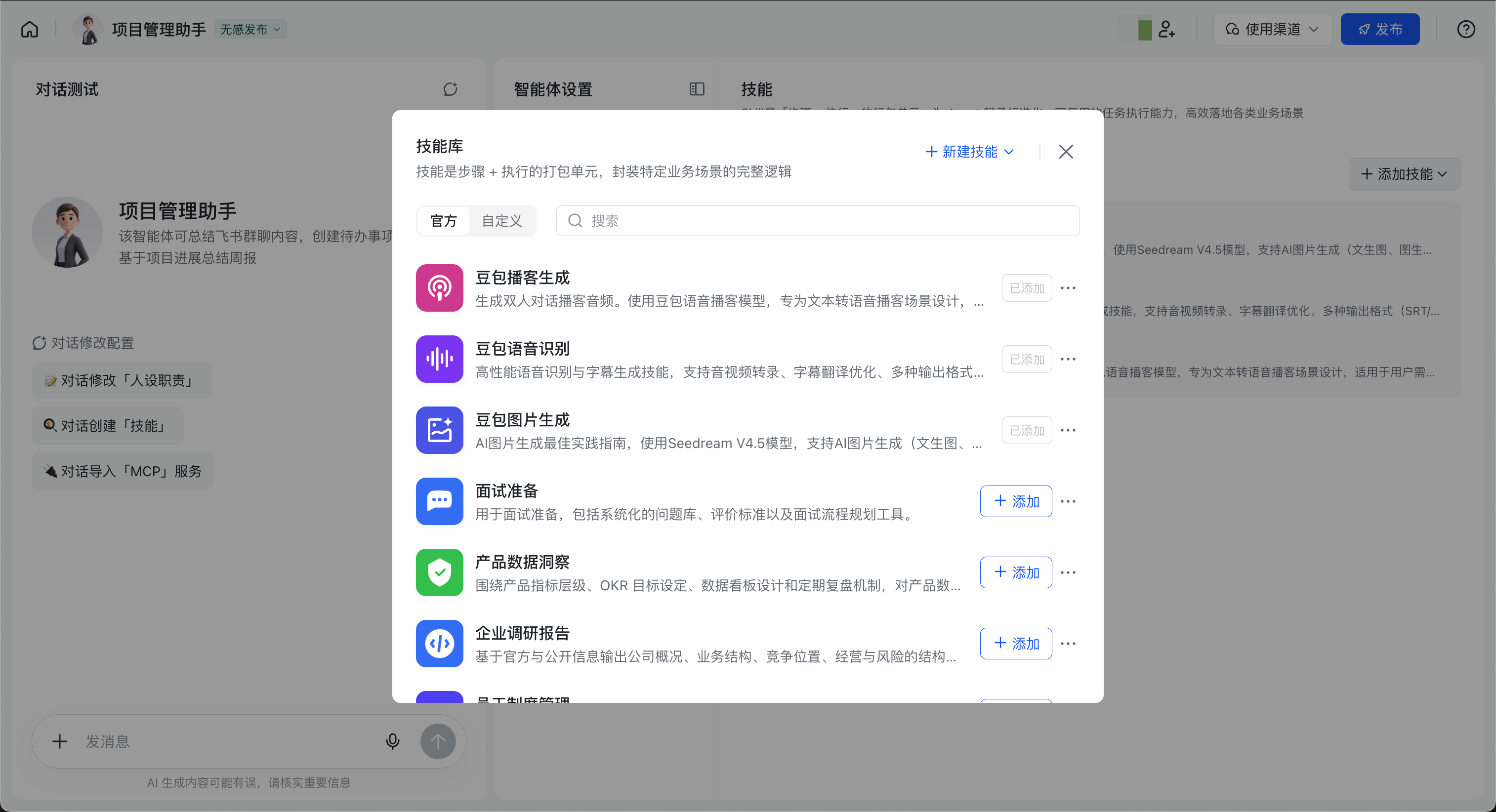1496x812 pixels.
Task: Open more options for 豆包播客生成
Action: point(1068,288)
